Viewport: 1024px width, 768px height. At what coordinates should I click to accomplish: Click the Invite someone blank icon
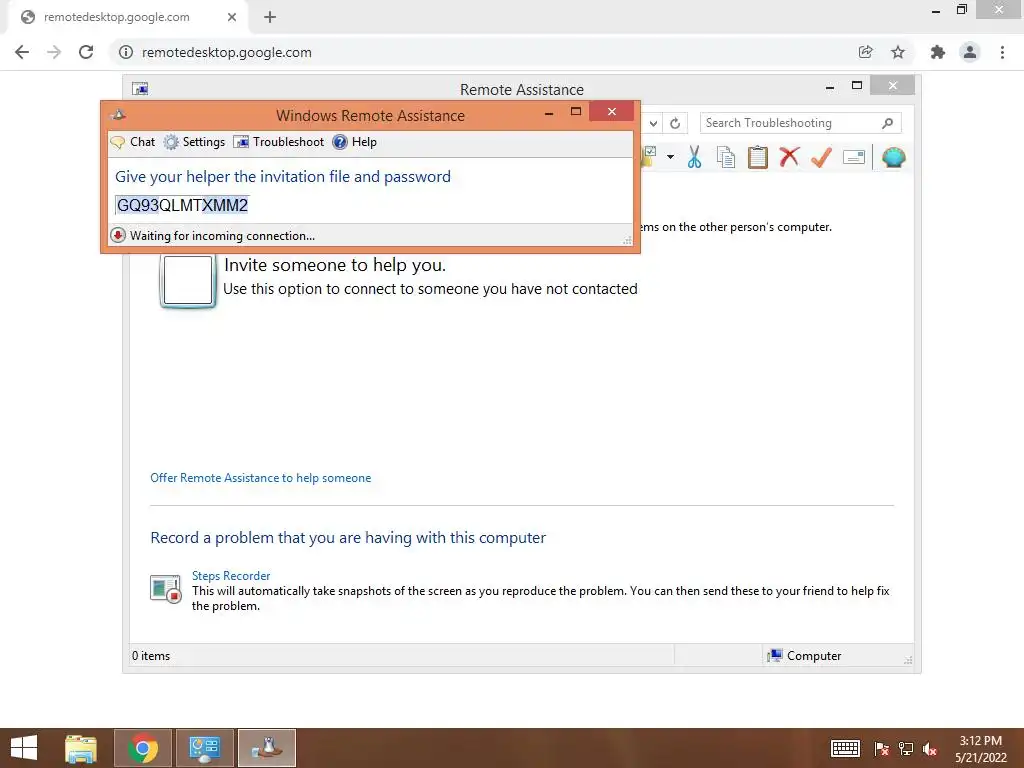point(188,281)
